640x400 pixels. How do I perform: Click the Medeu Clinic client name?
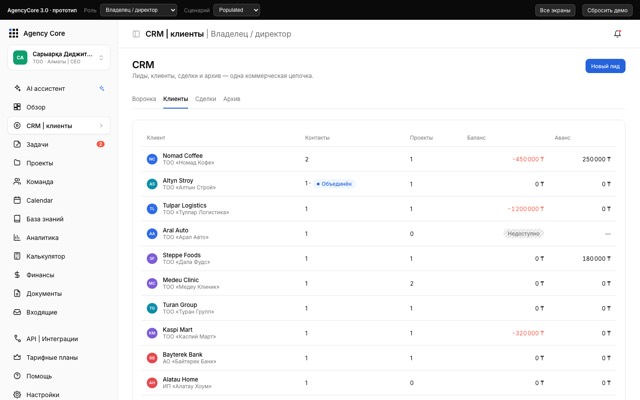pyautogui.click(x=181, y=280)
